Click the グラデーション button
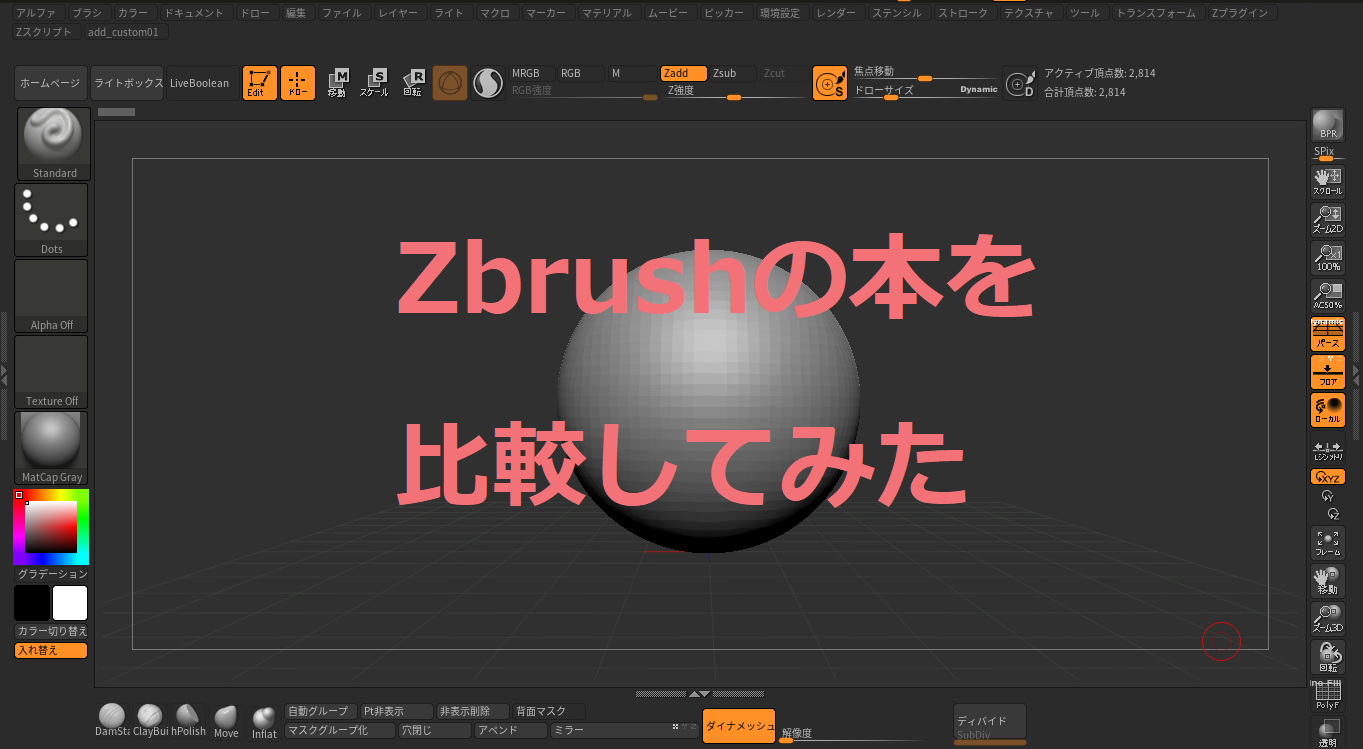 [x=52, y=574]
